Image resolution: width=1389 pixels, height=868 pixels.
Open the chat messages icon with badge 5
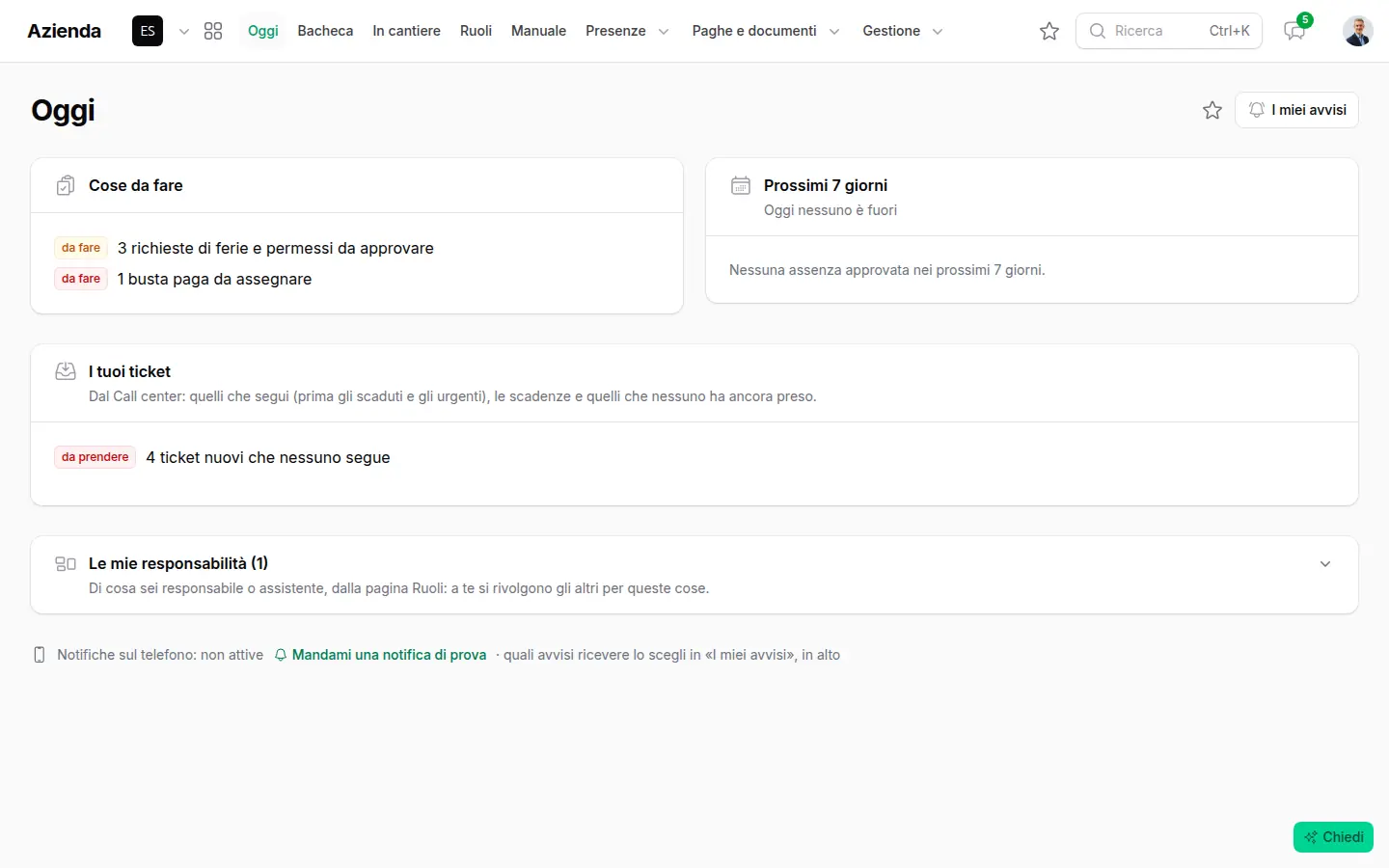pos(1294,31)
